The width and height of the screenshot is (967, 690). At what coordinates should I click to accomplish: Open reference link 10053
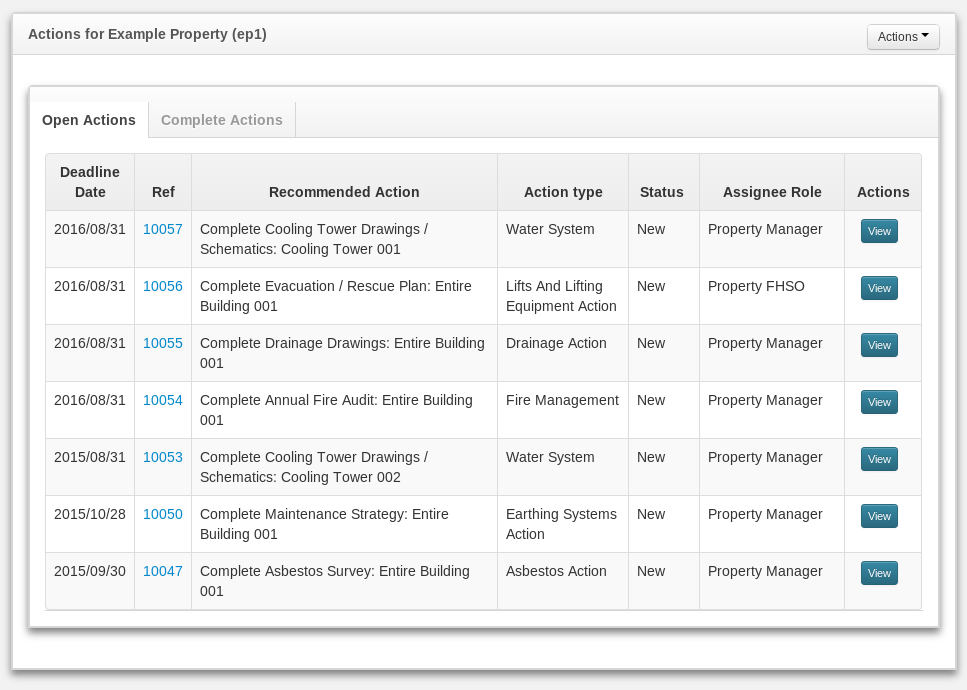[x=162, y=457]
